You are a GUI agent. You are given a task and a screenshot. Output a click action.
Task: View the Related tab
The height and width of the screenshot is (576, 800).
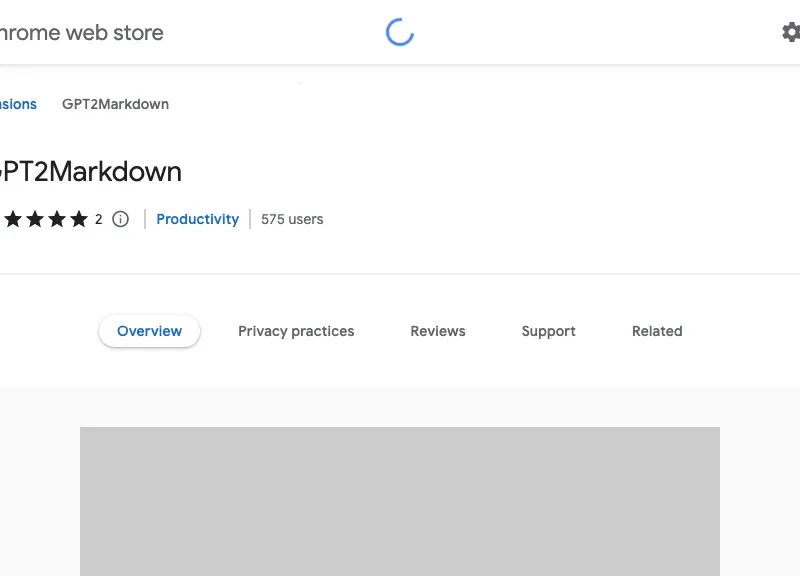tap(657, 331)
